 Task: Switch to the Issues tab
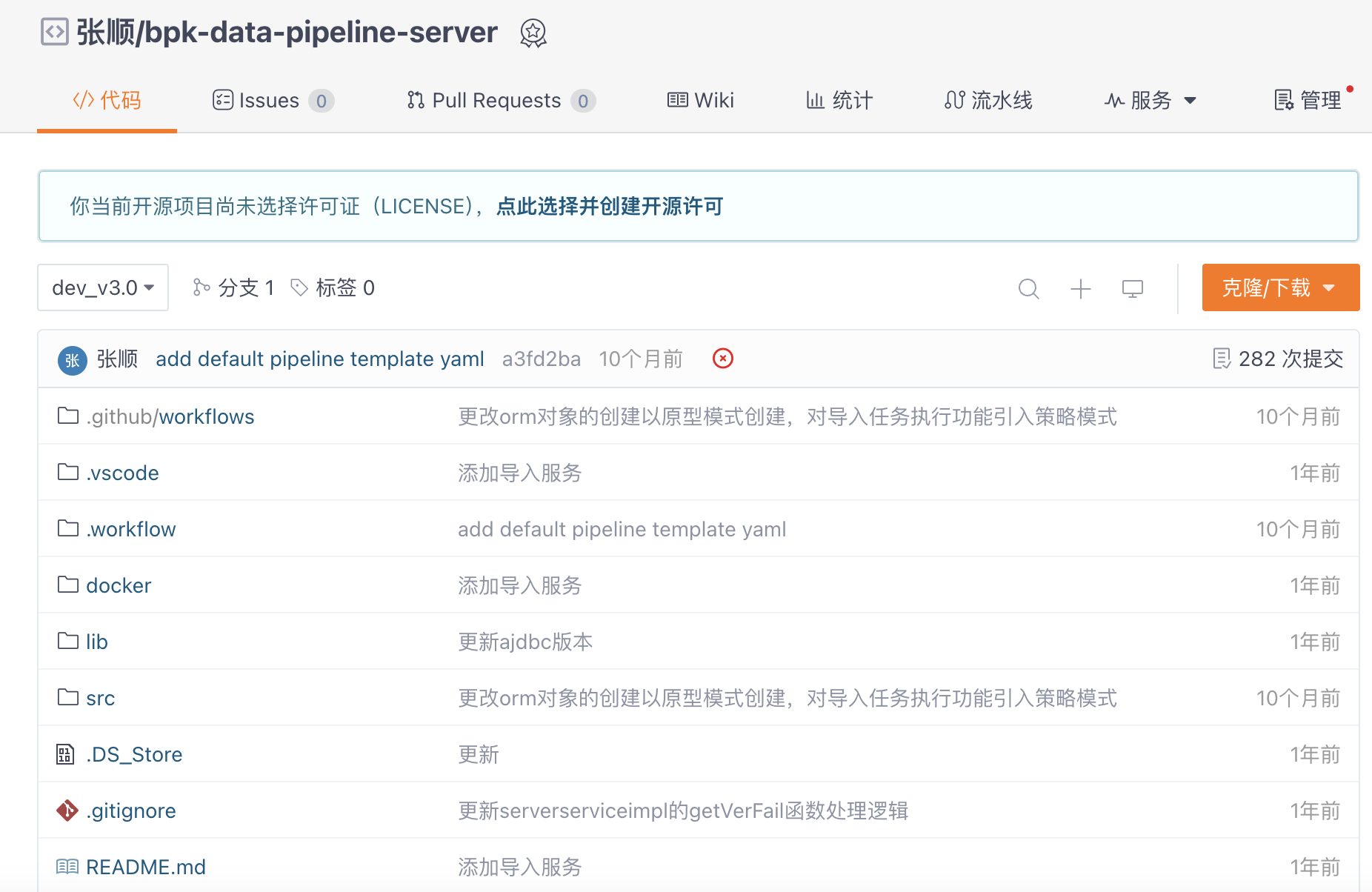(x=273, y=100)
